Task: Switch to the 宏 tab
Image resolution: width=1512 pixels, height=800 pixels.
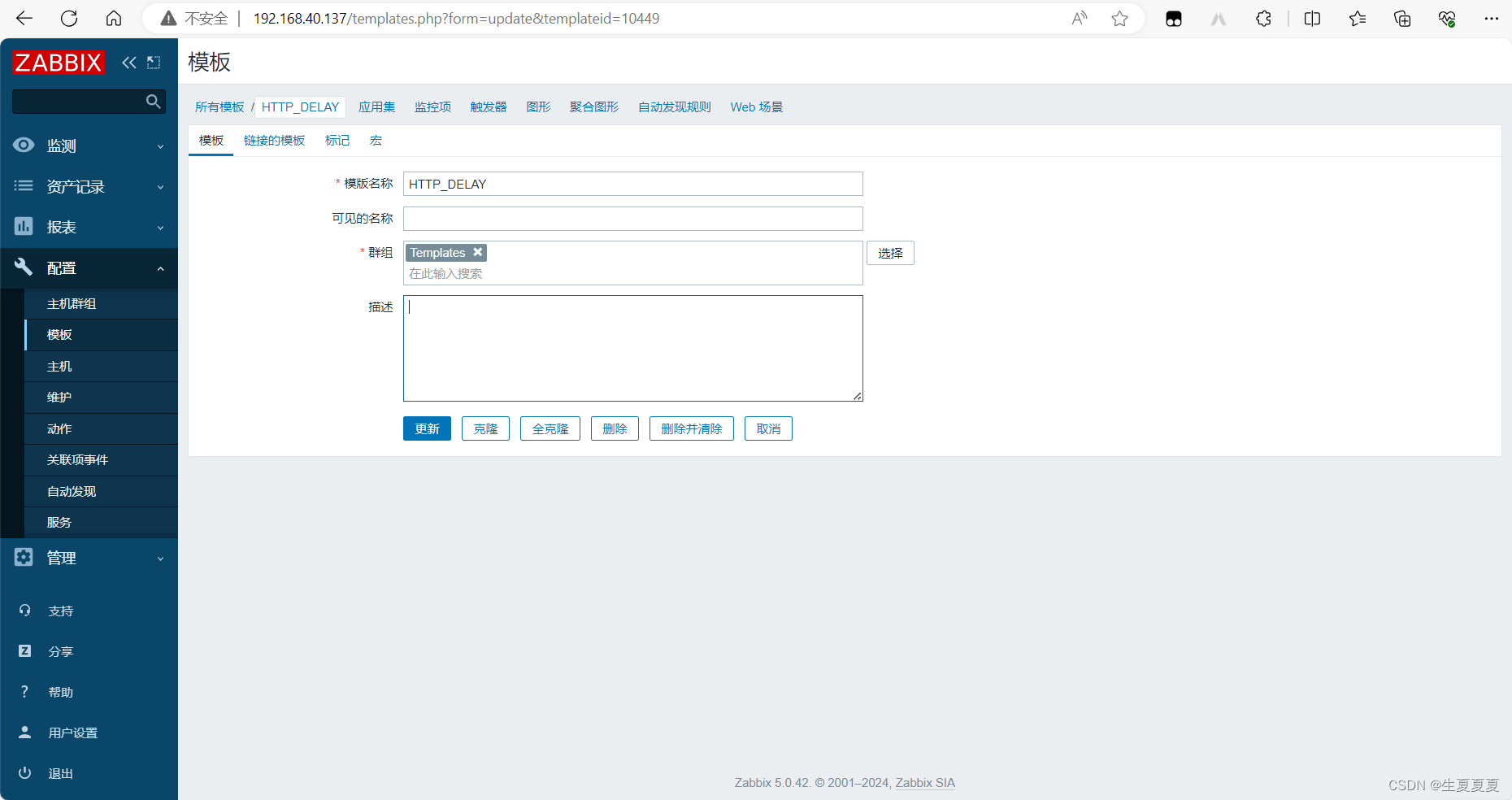Action: [x=376, y=140]
